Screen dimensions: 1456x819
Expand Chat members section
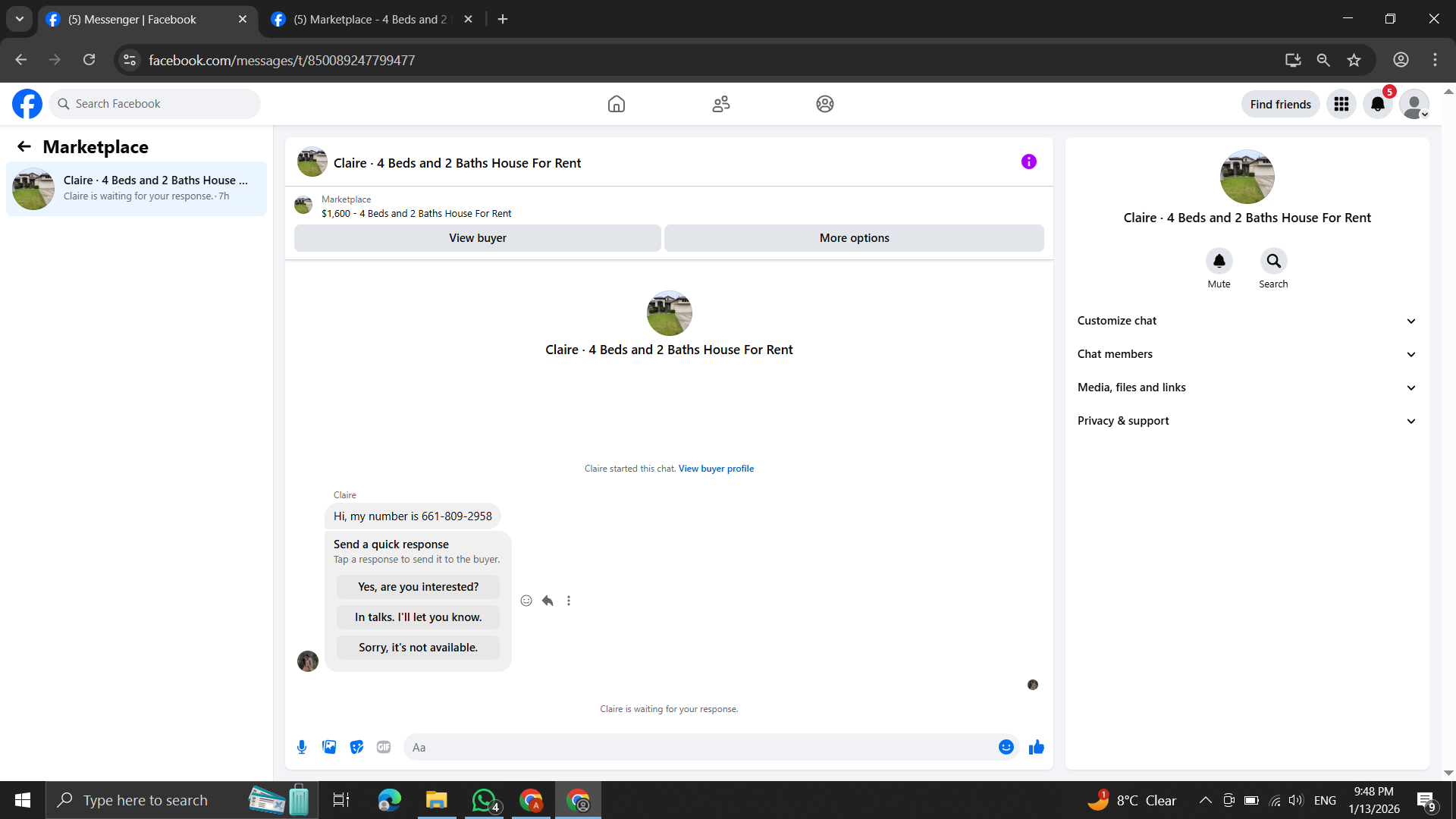point(1247,354)
